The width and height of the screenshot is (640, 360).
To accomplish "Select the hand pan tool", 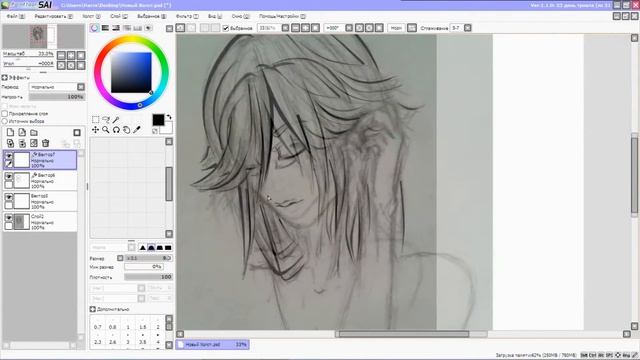I will click(127, 130).
